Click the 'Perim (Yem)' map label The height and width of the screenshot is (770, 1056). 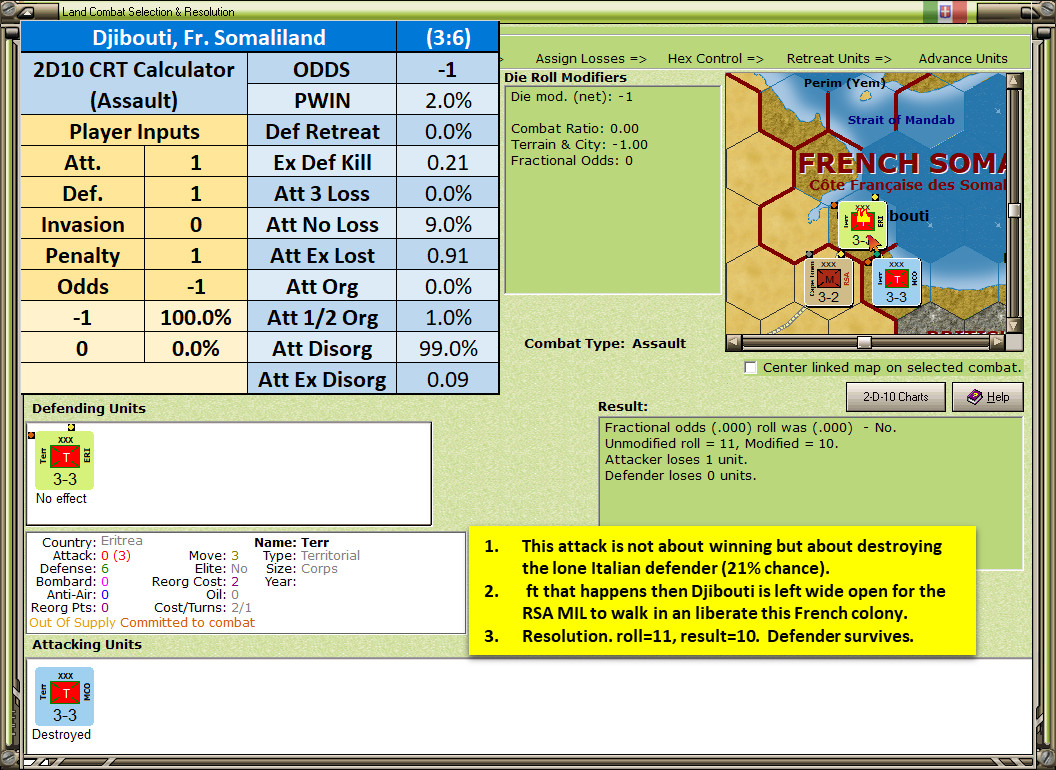point(845,83)
